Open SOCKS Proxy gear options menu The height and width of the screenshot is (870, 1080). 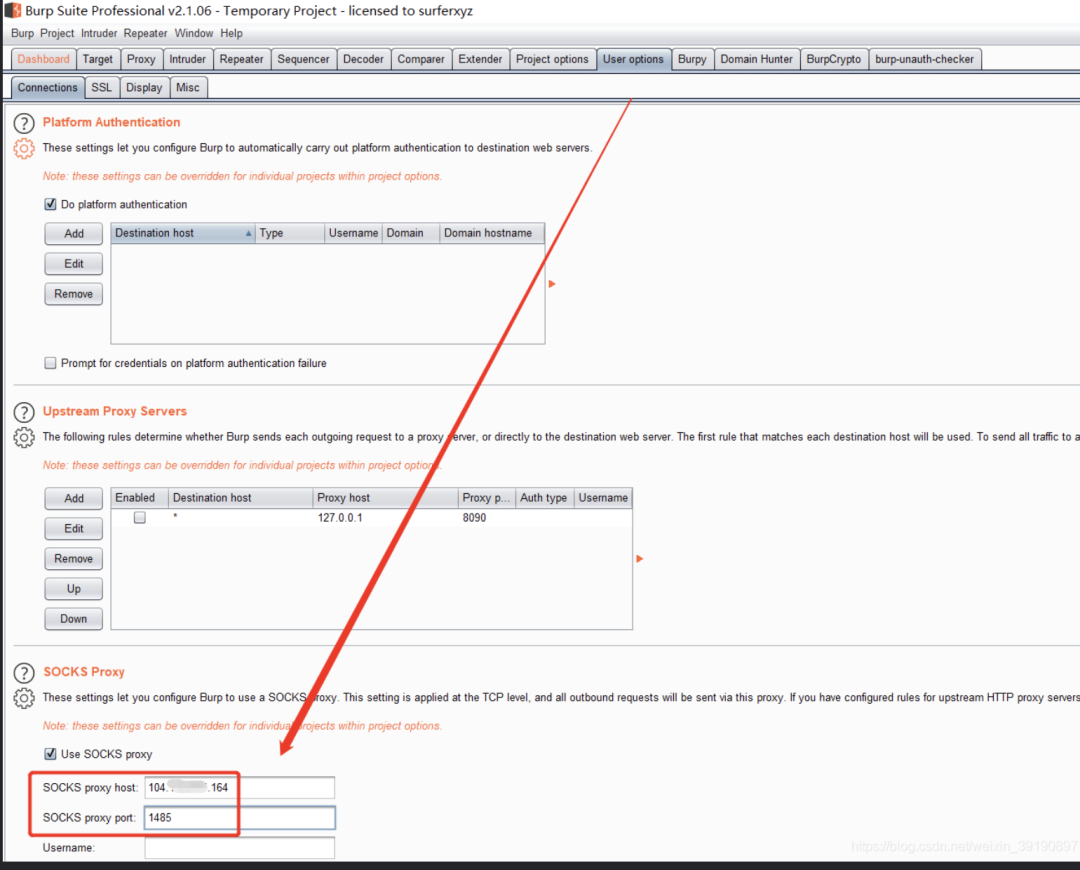click(x=24, y=698)
